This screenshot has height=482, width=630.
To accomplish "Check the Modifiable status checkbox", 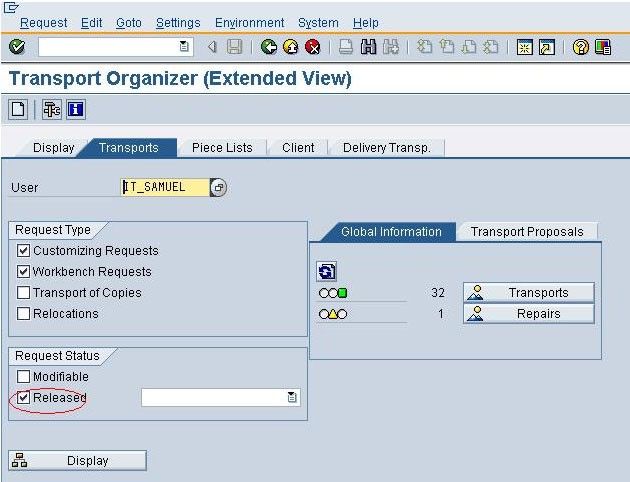I will (23, 376).
